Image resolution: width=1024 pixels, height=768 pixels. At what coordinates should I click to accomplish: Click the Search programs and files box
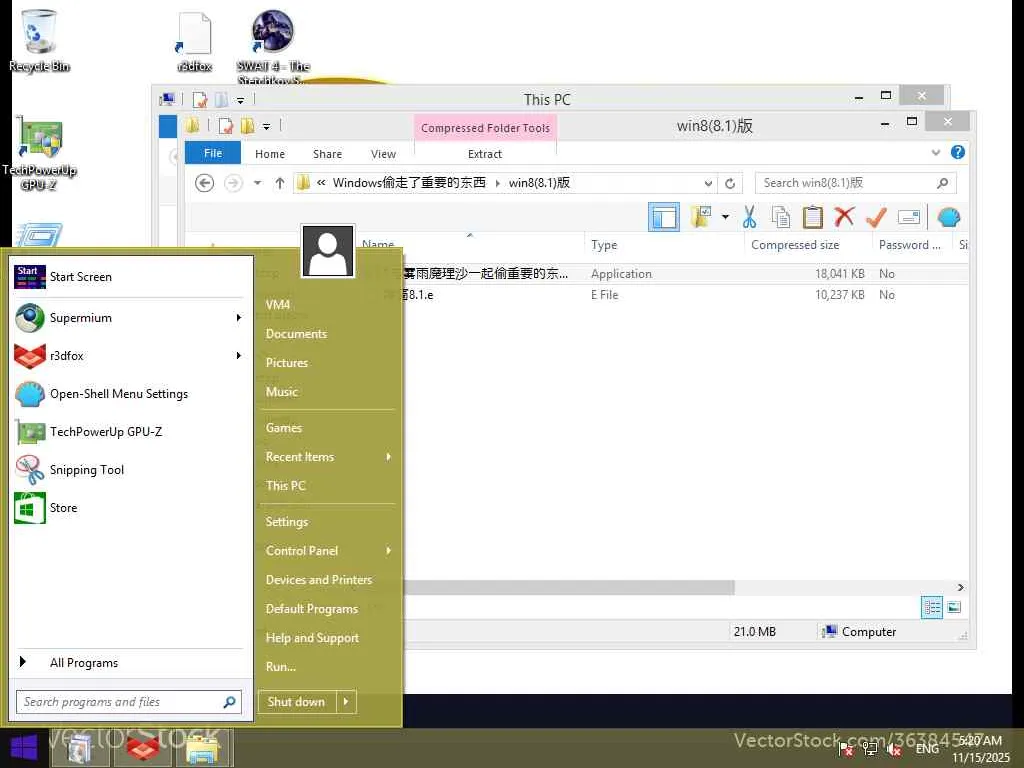point(129,702)
